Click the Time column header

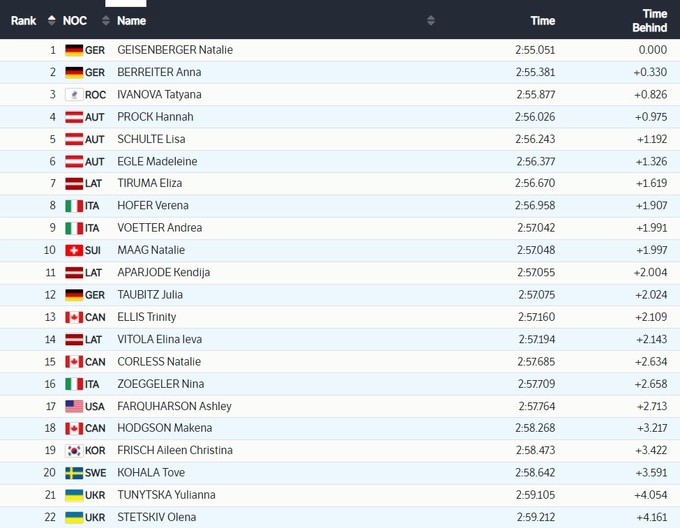point(542,20)
